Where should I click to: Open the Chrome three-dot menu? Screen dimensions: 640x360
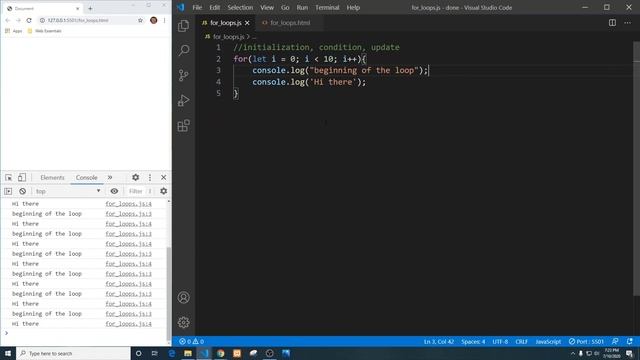164,20
